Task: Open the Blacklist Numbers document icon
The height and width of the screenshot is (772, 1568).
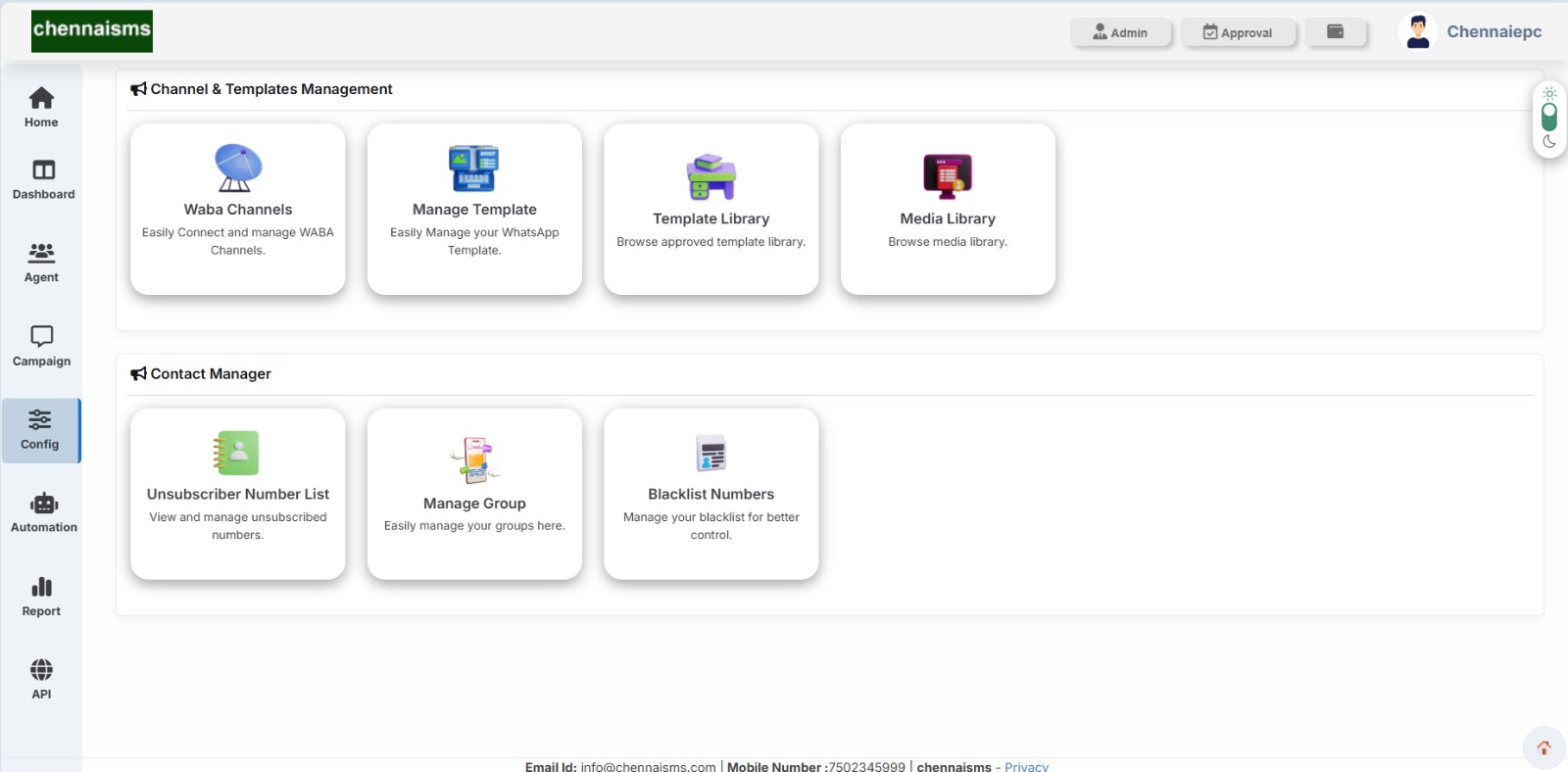Action: [710, 453]
